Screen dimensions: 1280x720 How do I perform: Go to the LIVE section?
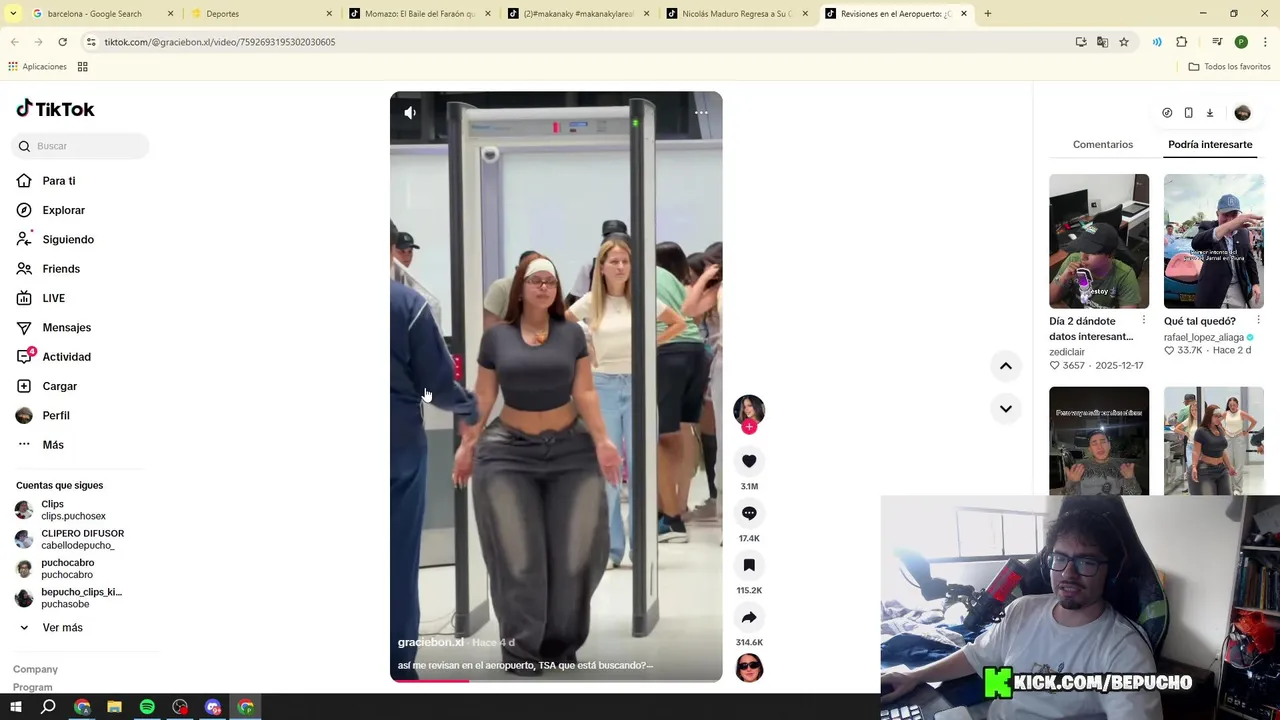coord(41,298)
